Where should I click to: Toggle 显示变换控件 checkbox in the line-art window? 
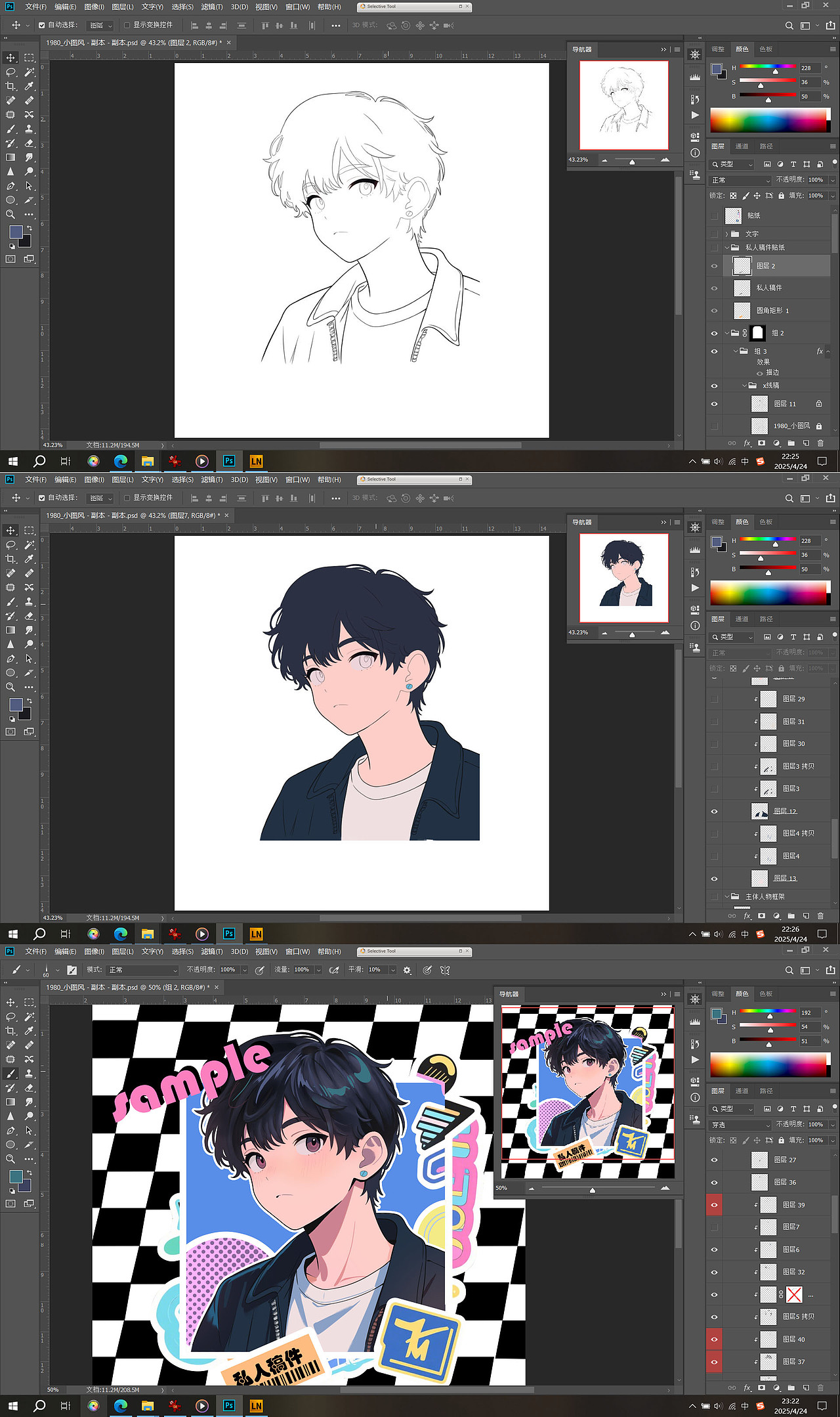pos(127,26)
